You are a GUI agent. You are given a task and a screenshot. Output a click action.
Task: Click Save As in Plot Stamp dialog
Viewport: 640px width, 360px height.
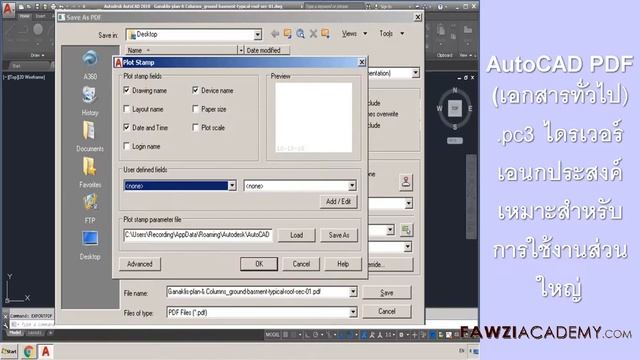[x=339, y=235]
